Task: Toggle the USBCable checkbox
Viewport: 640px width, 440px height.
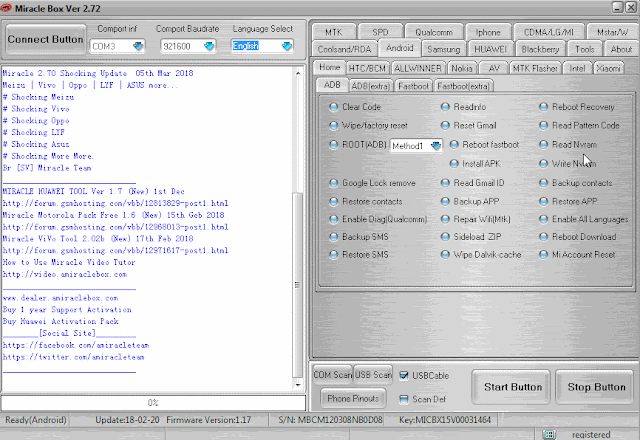Action: (x=404, y=376)
